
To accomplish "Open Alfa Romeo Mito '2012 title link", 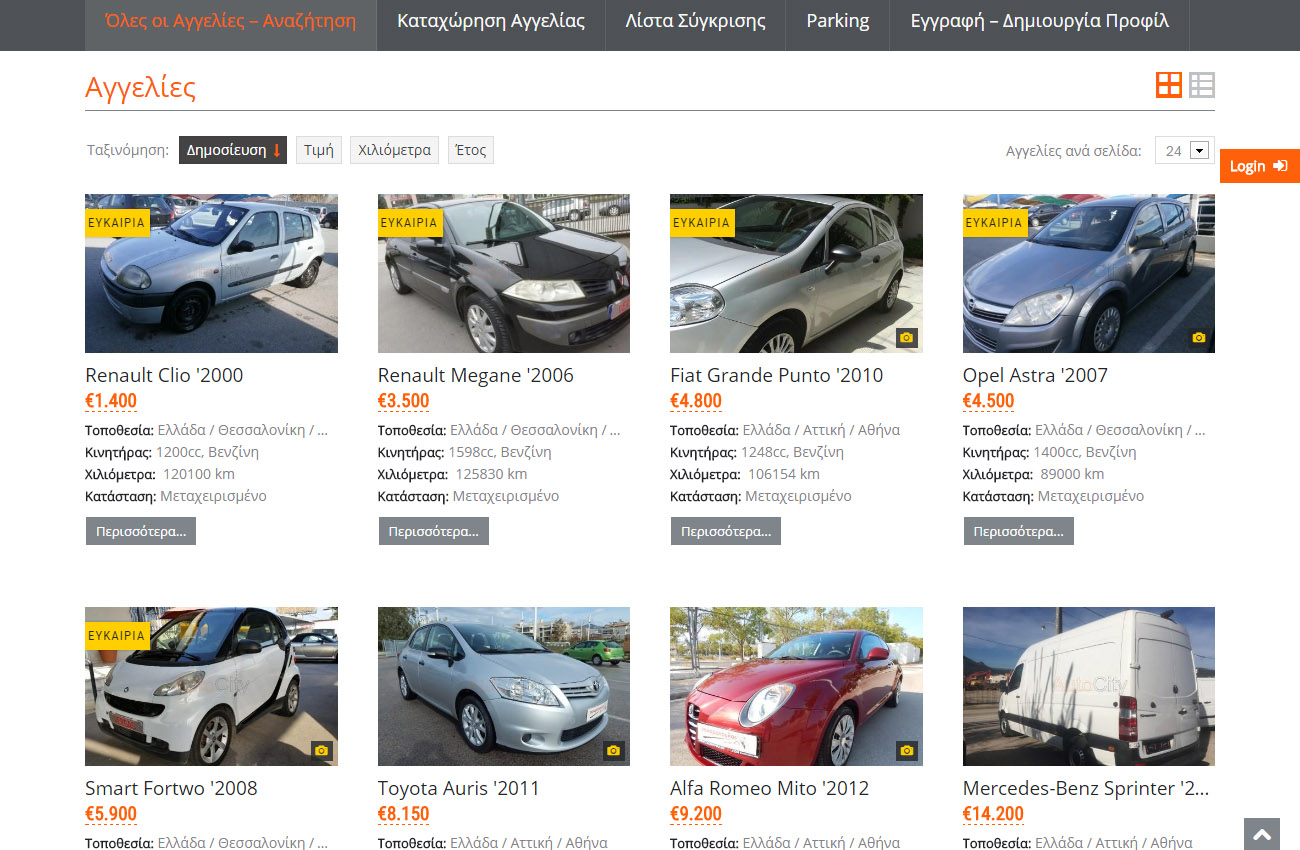I will point(769,788).
